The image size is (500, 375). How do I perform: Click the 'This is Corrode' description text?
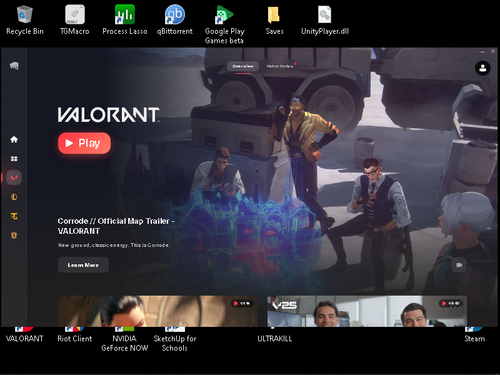114,245
